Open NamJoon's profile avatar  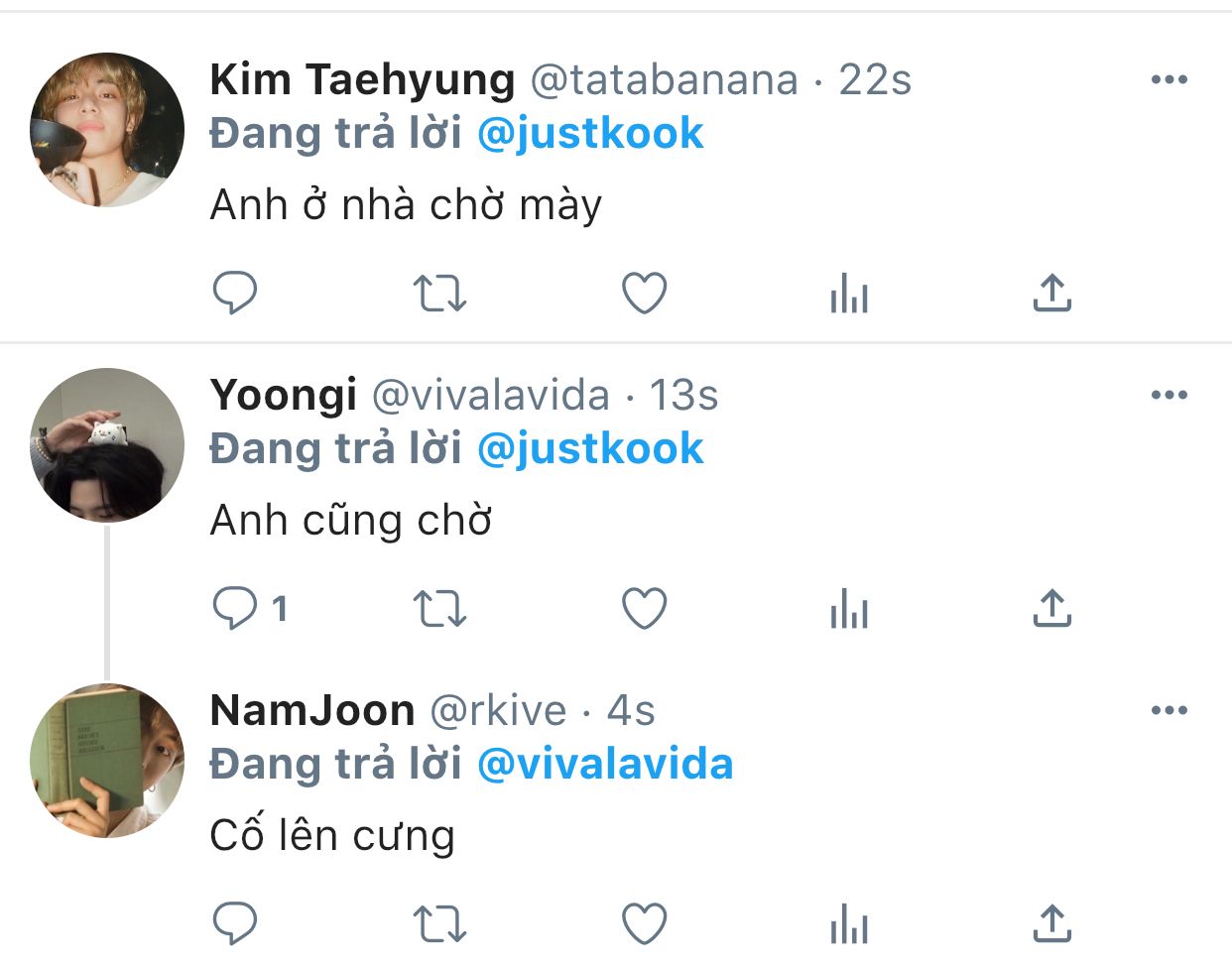point(107,761)
